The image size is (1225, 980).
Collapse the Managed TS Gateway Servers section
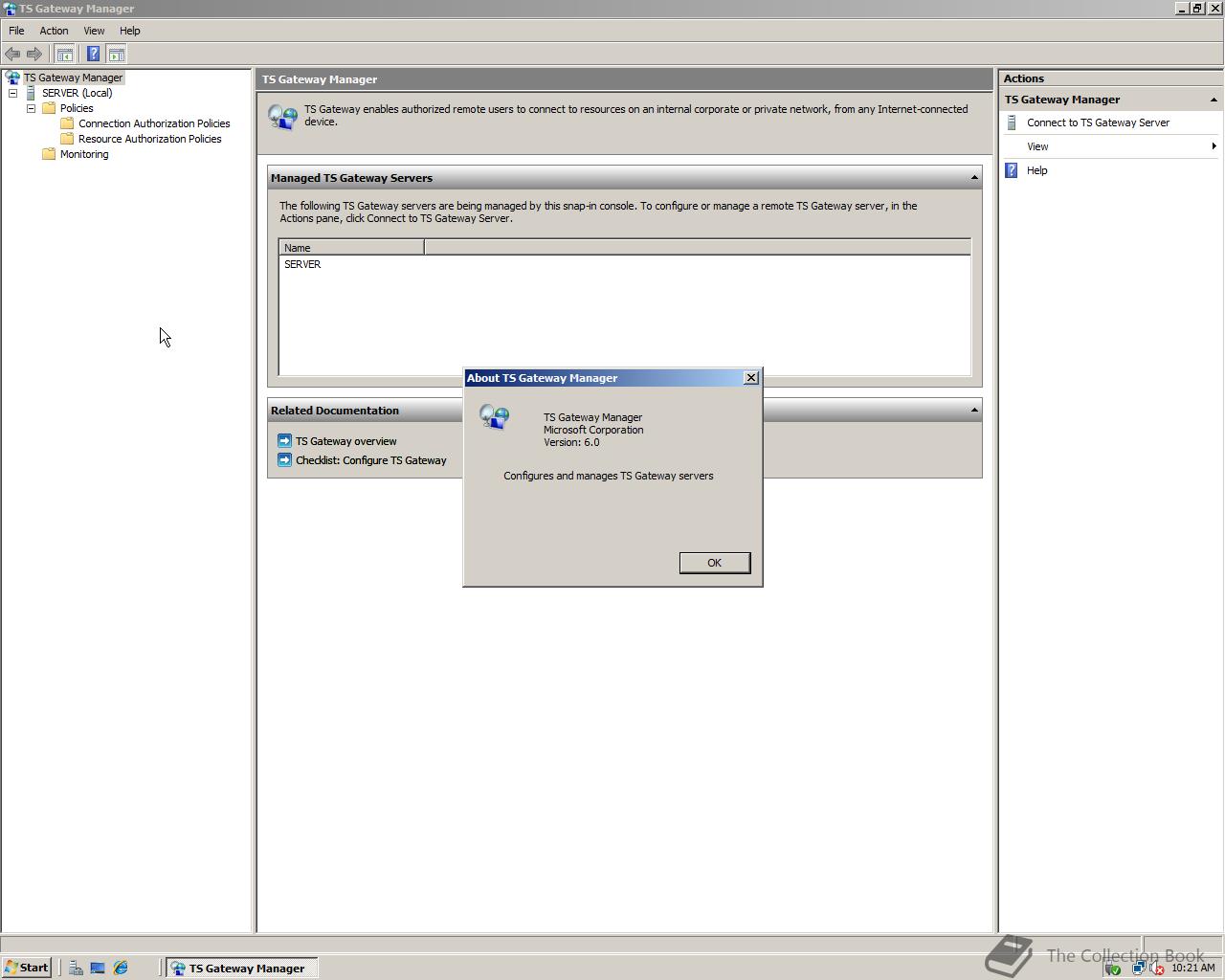tap(974, 178)
